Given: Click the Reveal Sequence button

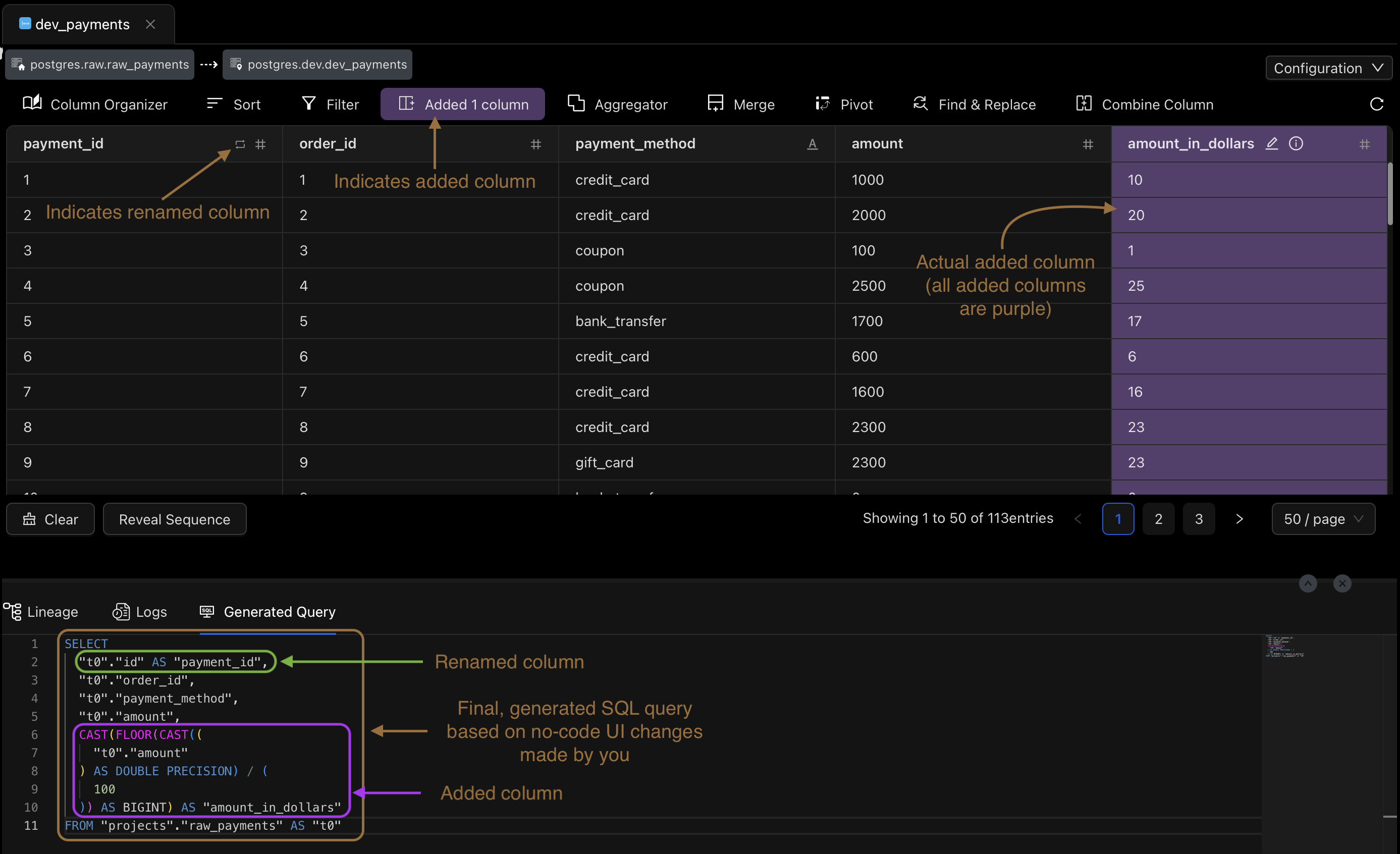Looking at the screenshot, I should pos(175,519).
